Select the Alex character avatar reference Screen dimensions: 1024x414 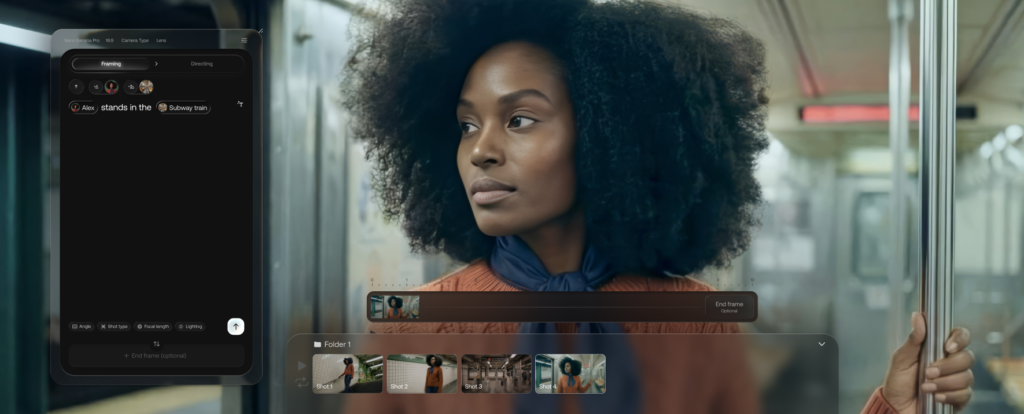point(111,87)
